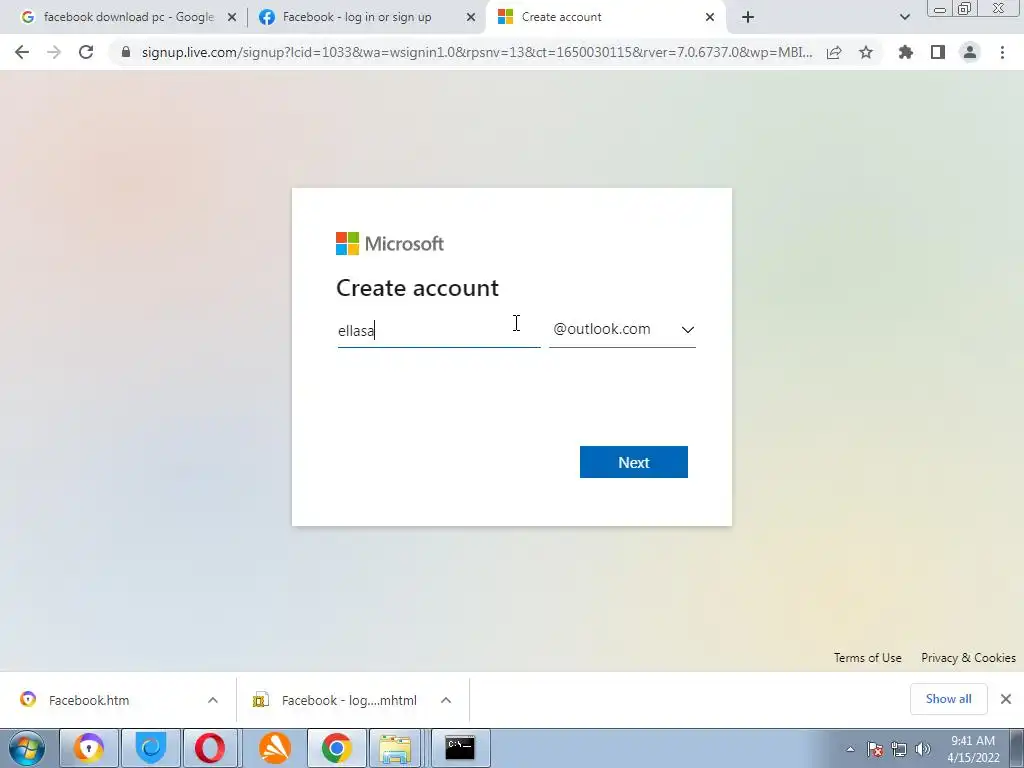Open the volume speaker tray icon

tap(923, 749)
